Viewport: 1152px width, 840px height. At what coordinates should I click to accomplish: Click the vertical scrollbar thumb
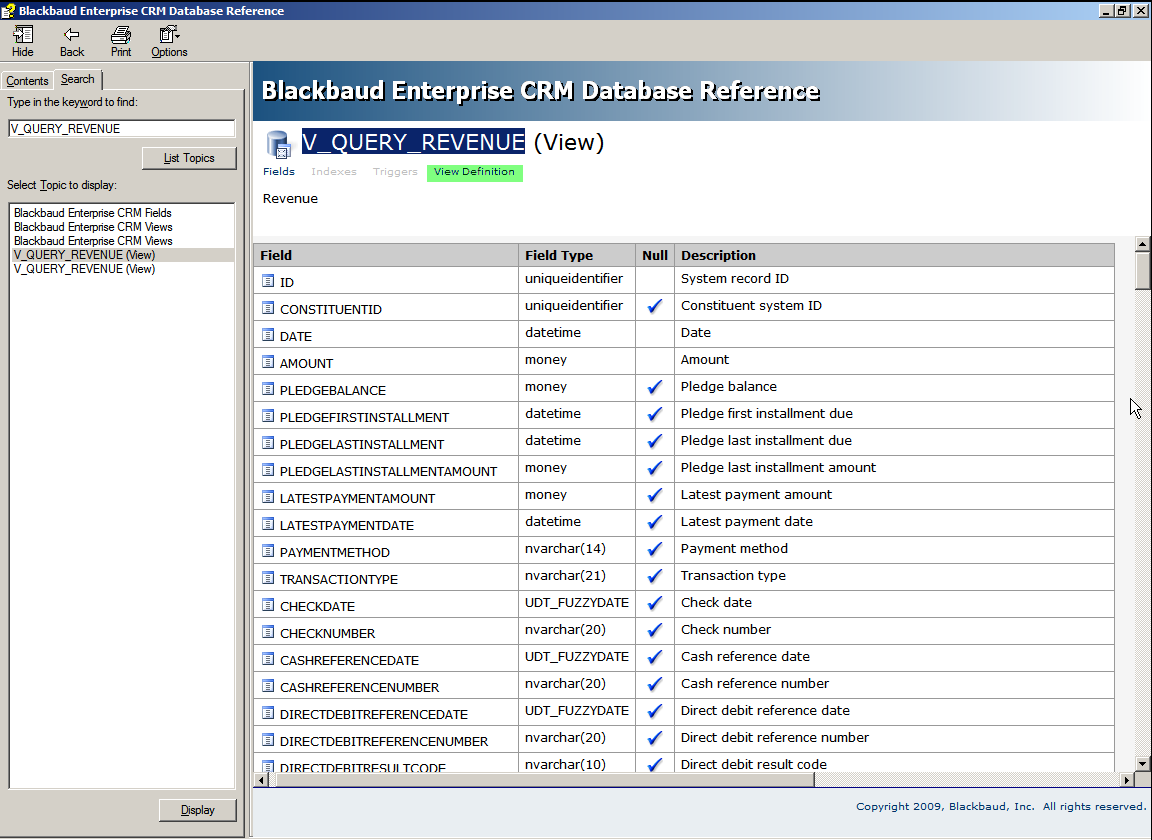(1142, 271)
